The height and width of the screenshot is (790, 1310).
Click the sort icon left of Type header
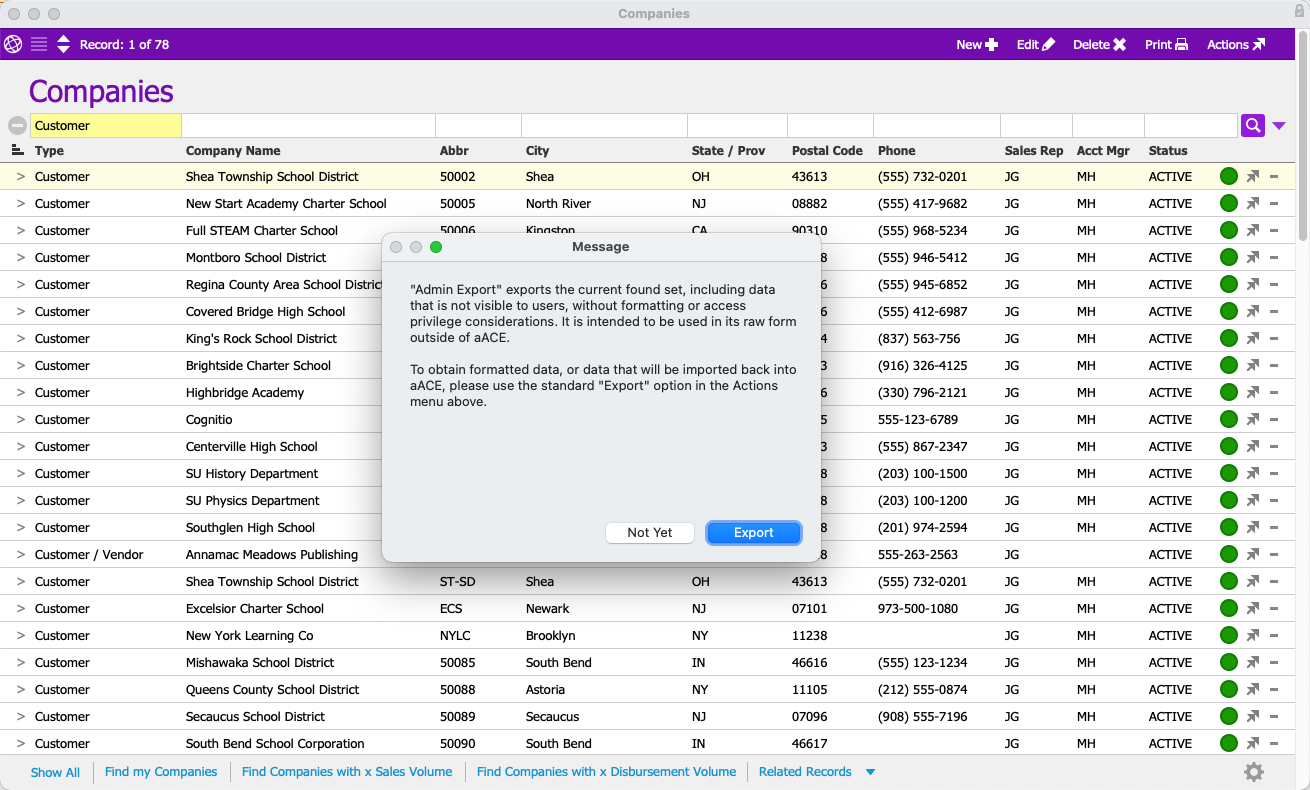[17, 150]
